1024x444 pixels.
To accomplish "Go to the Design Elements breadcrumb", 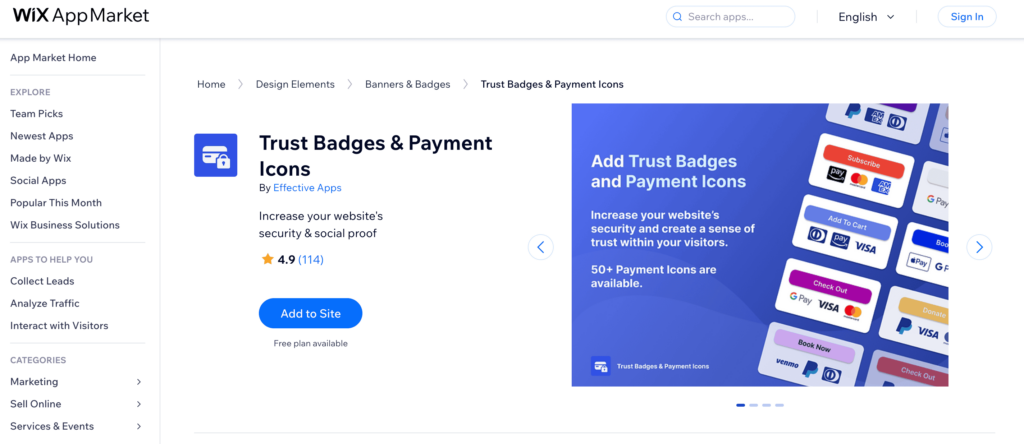I will coord(295,84).
